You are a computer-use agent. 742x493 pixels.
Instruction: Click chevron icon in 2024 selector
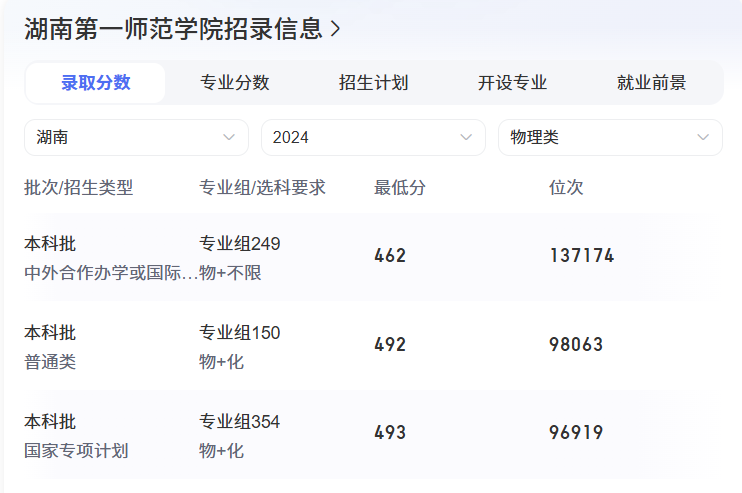(466, 137)
